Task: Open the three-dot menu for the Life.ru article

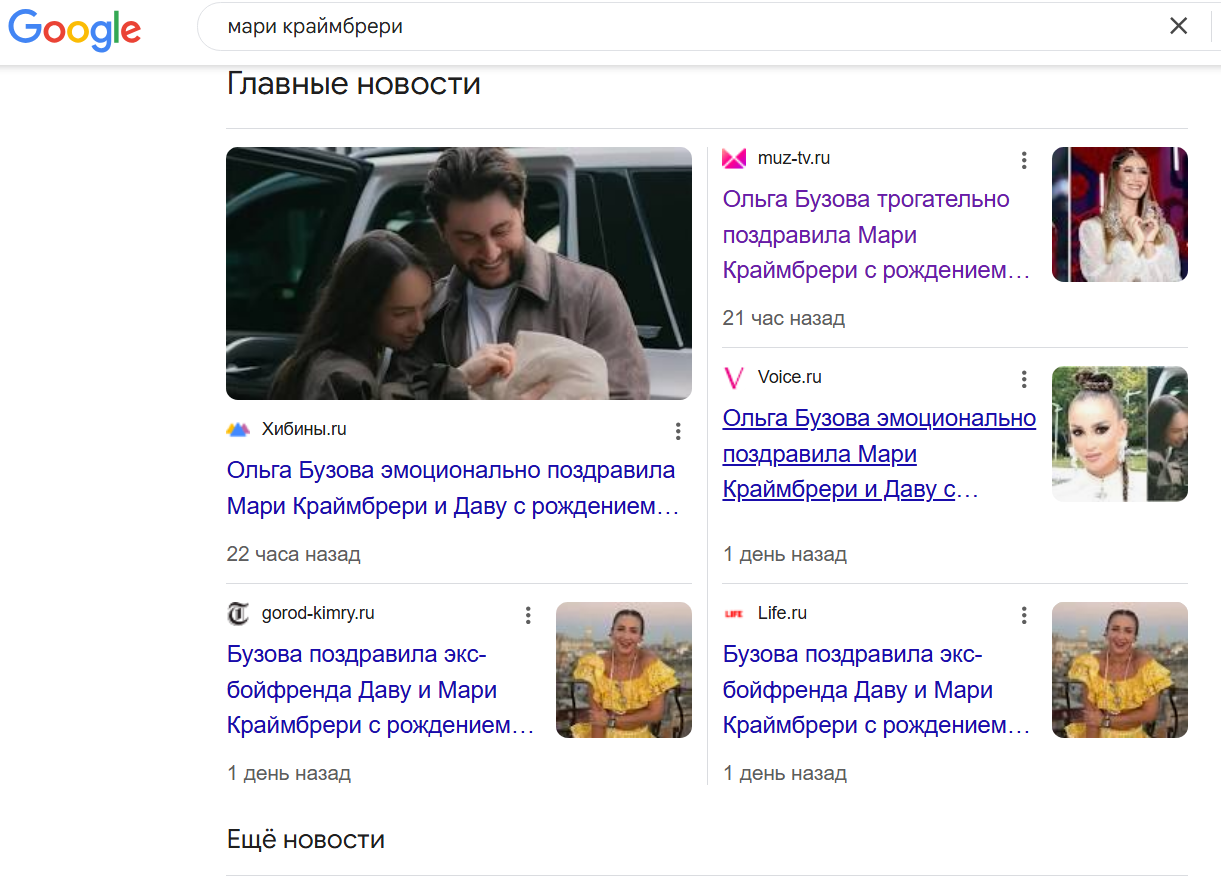Action: pos(1024,615)
